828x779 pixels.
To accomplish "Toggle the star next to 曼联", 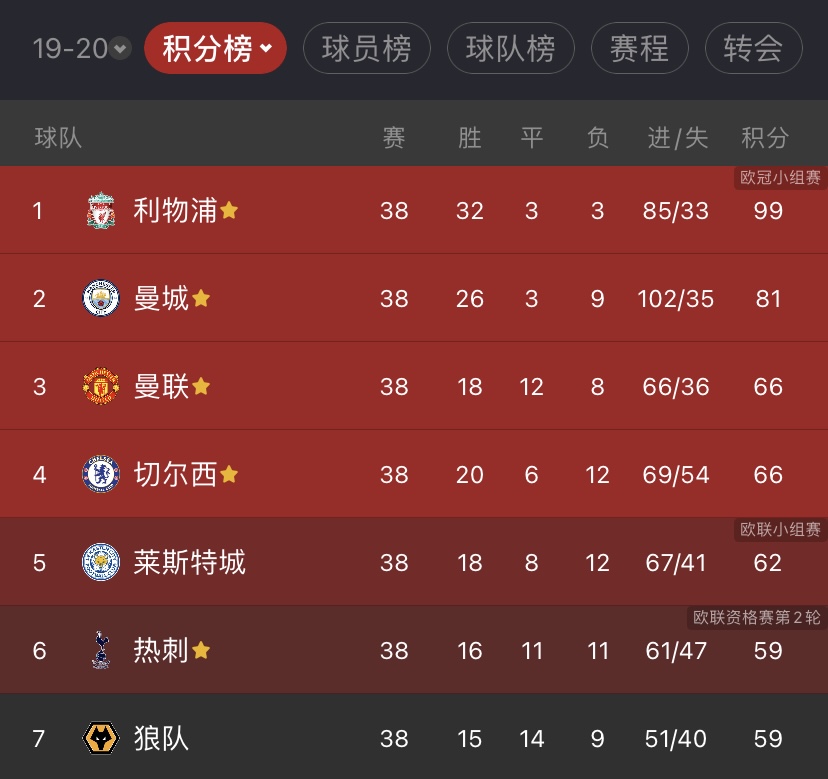I will click(201, 386).
